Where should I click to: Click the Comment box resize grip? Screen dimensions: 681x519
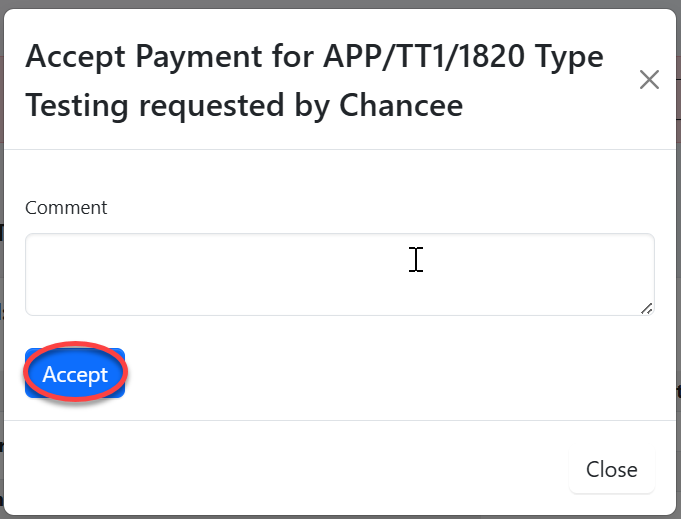647,309
